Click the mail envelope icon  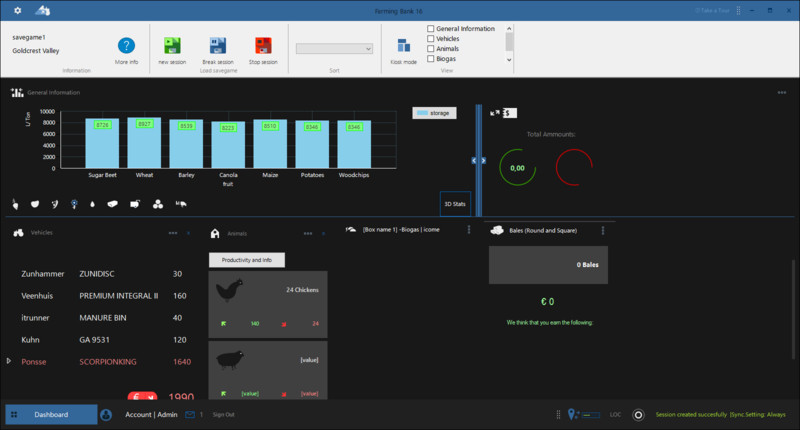click(186, 414)
